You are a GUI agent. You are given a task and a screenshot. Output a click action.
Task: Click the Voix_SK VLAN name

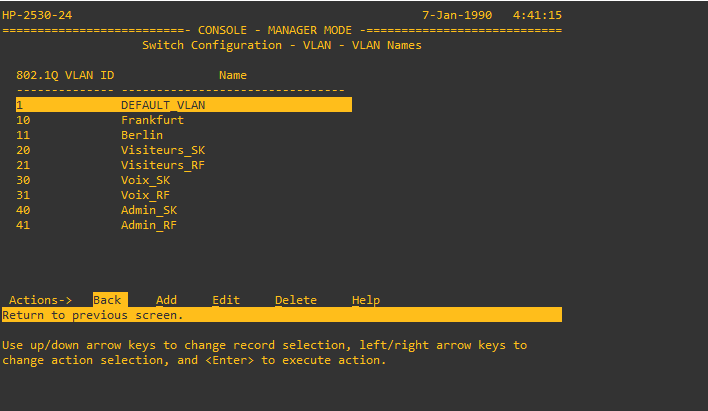click(145, 180)
